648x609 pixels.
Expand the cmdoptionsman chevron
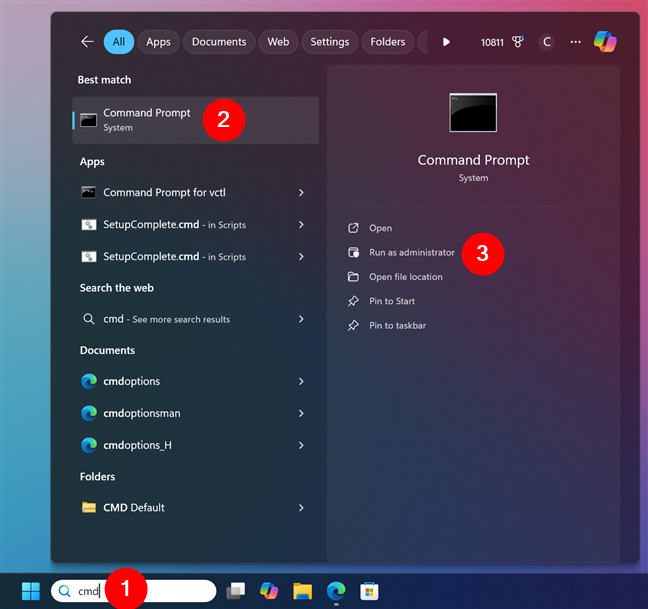[x=301, y=413]
